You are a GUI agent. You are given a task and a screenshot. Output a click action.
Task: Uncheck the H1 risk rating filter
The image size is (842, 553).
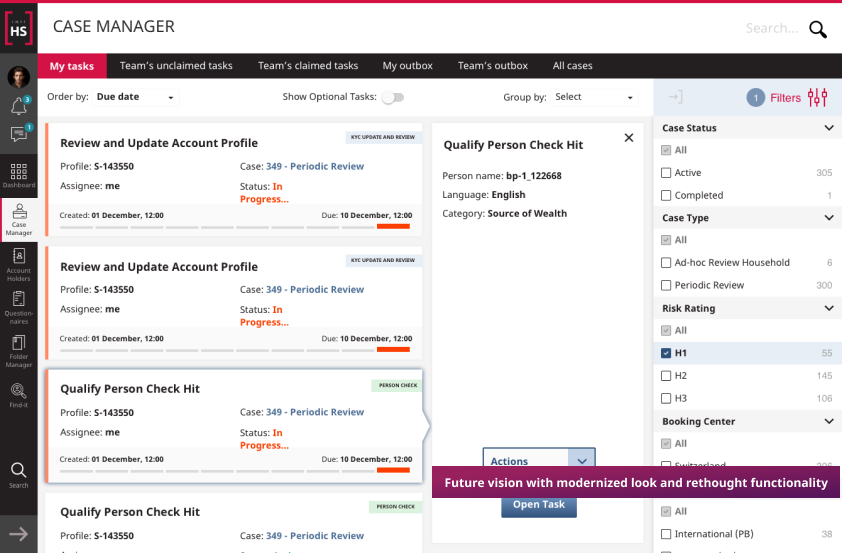(x=666, y=353)
